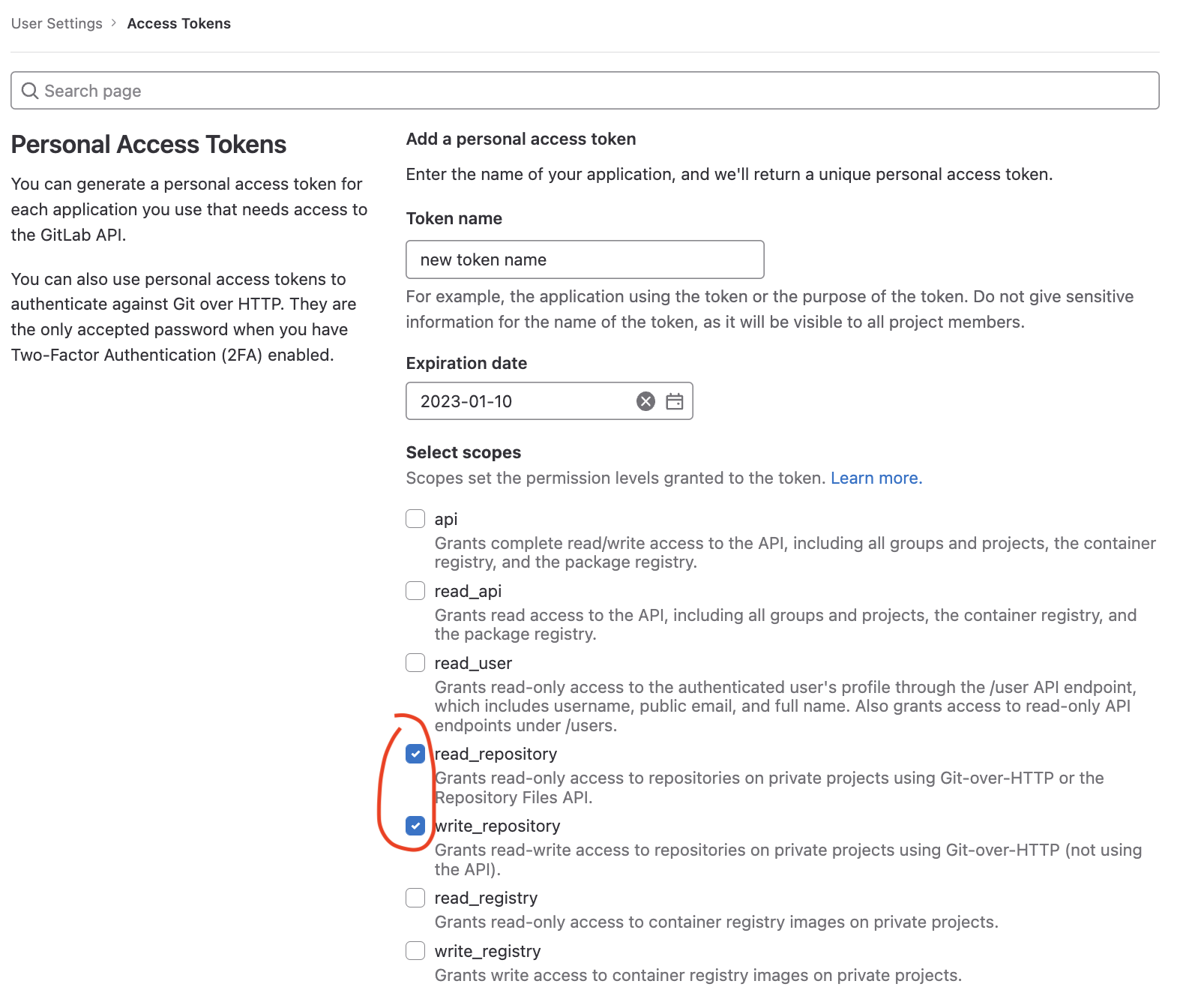
Task: Enable the write_registry scope checkbox
Action: coord(415,951)
